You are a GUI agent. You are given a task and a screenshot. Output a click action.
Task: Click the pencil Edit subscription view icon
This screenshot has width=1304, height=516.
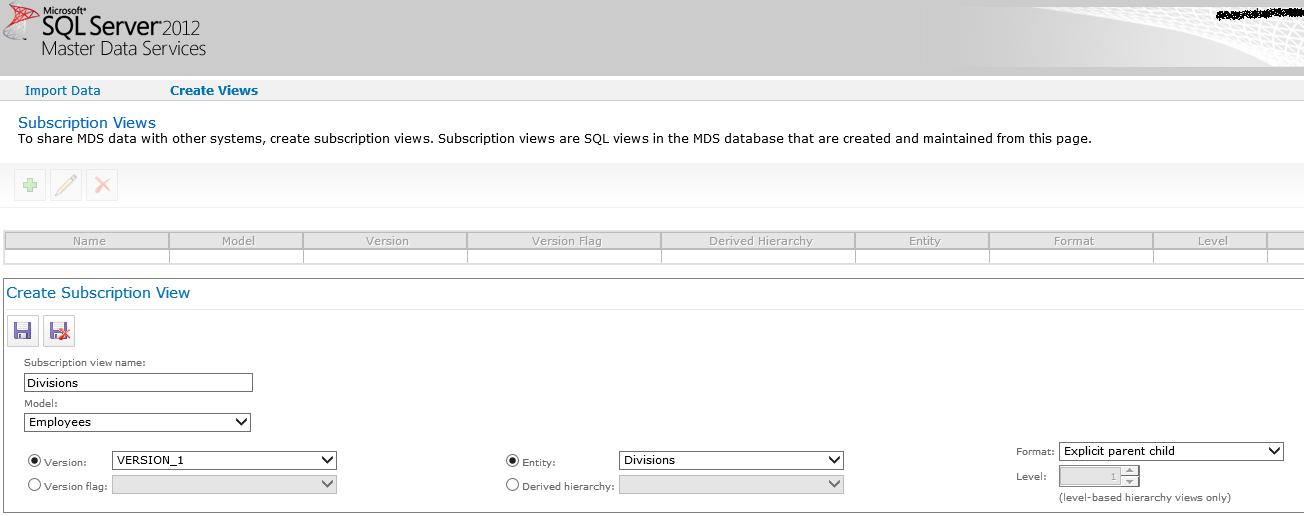coord(66,185)
